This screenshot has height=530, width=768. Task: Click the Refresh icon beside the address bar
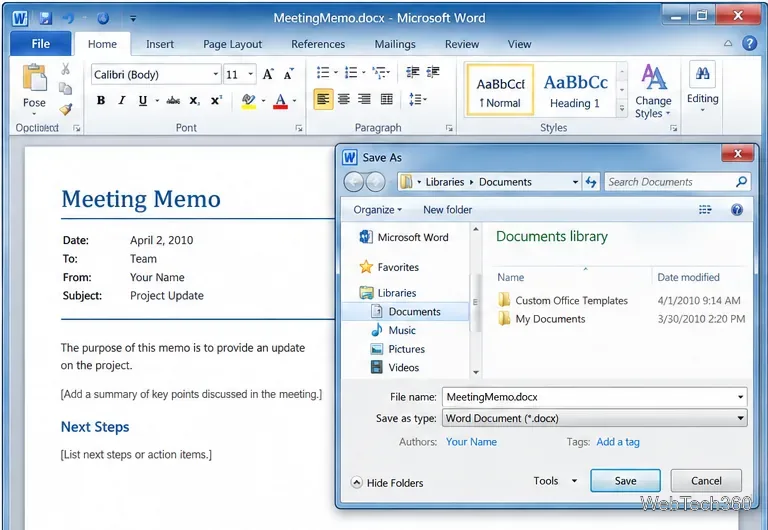591,182
